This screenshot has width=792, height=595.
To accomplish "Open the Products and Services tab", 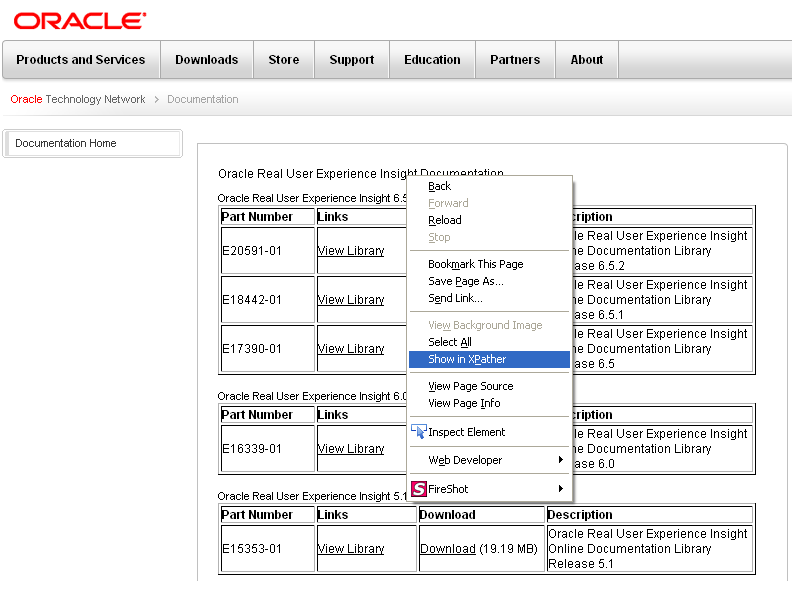I will [x=81, y=60].
